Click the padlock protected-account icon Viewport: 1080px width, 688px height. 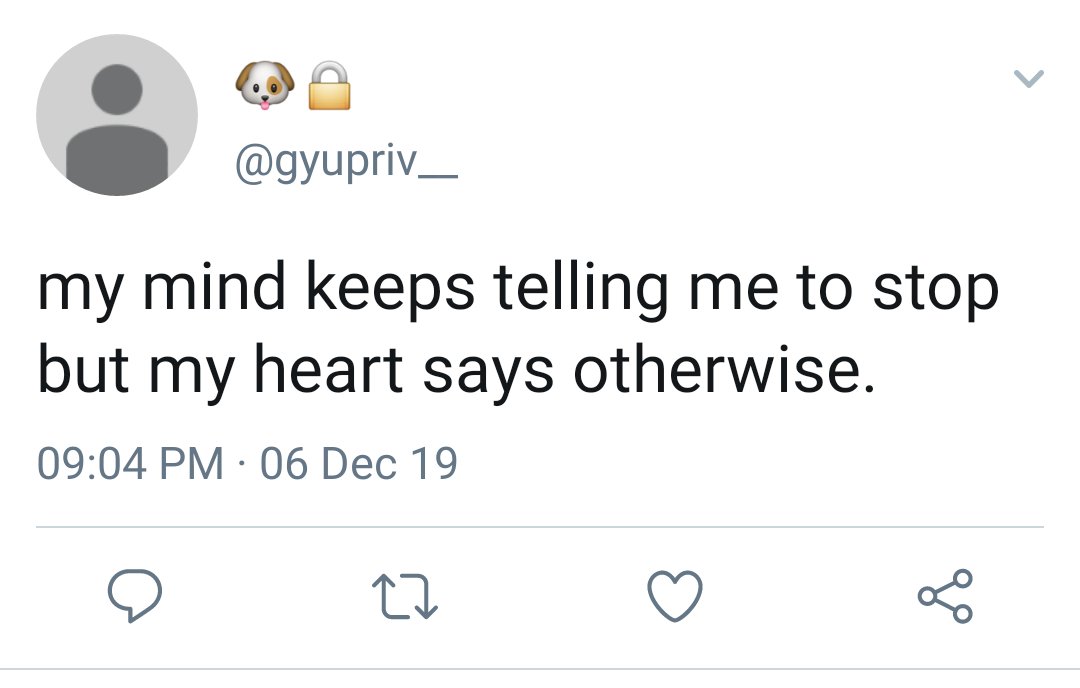(329, 85)
